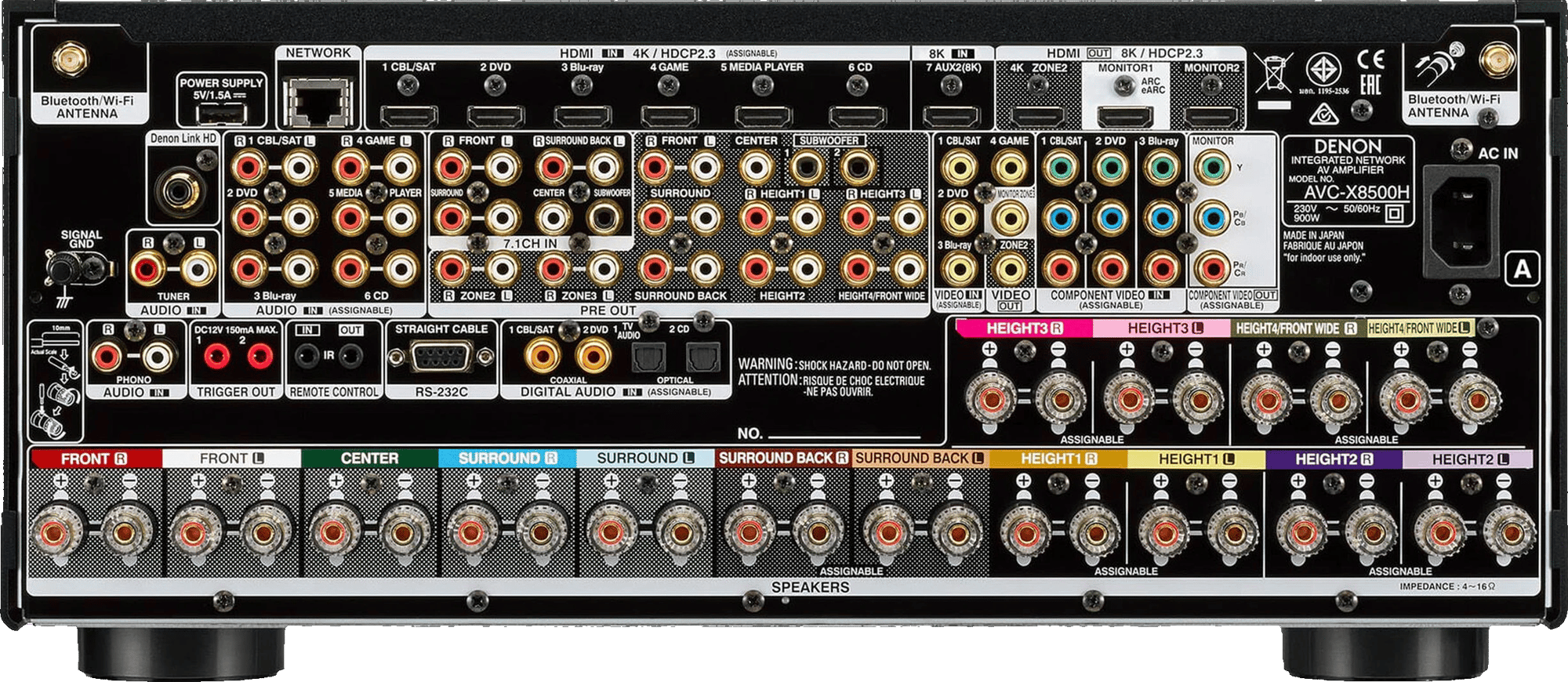This screenshot has height=682, width=1568.
Task: Select the purple HEIGHT2 R speaker label
Action: point(1334,459)
